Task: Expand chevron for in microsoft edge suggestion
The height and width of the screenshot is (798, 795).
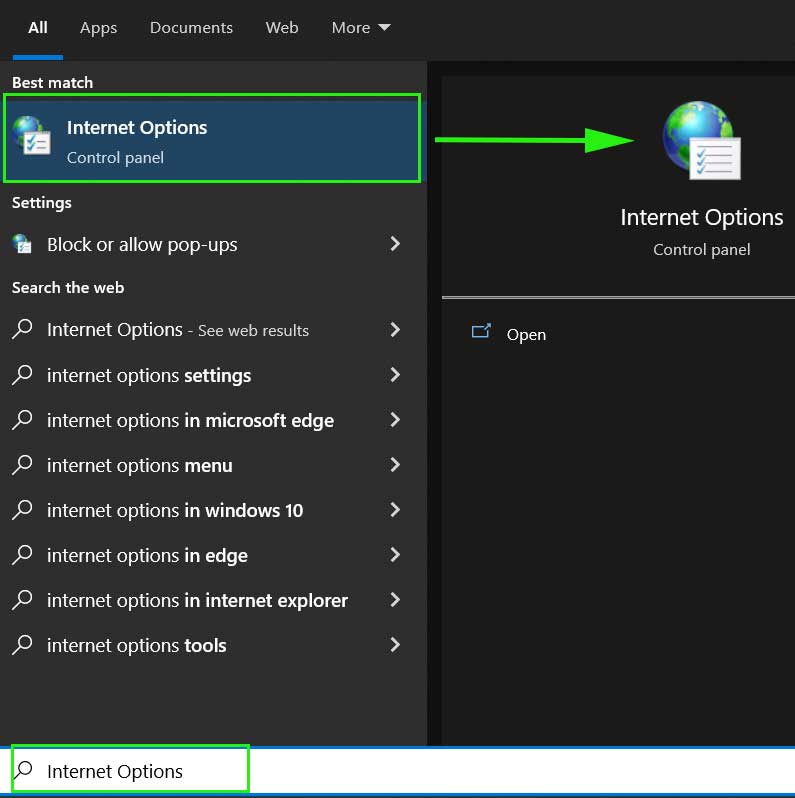Action: pyautogui.click(x=394, y=420)
